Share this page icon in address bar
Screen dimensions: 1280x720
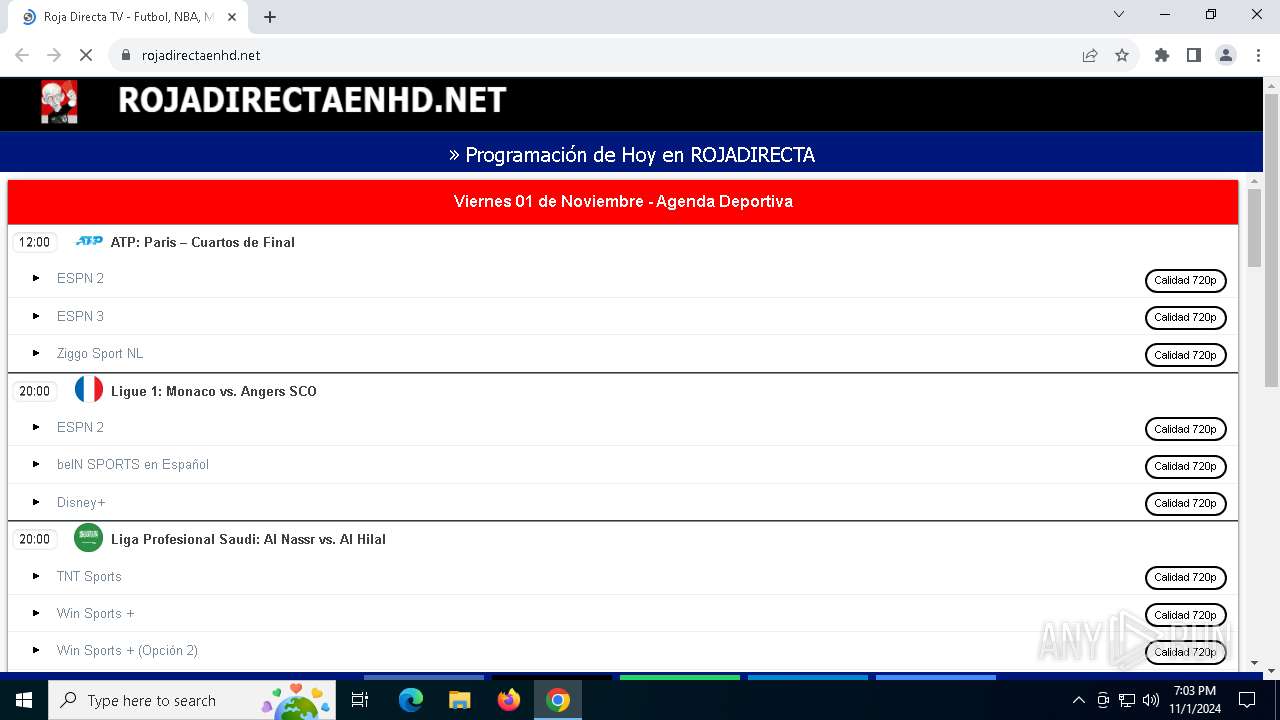click(x=1090, y=55)
